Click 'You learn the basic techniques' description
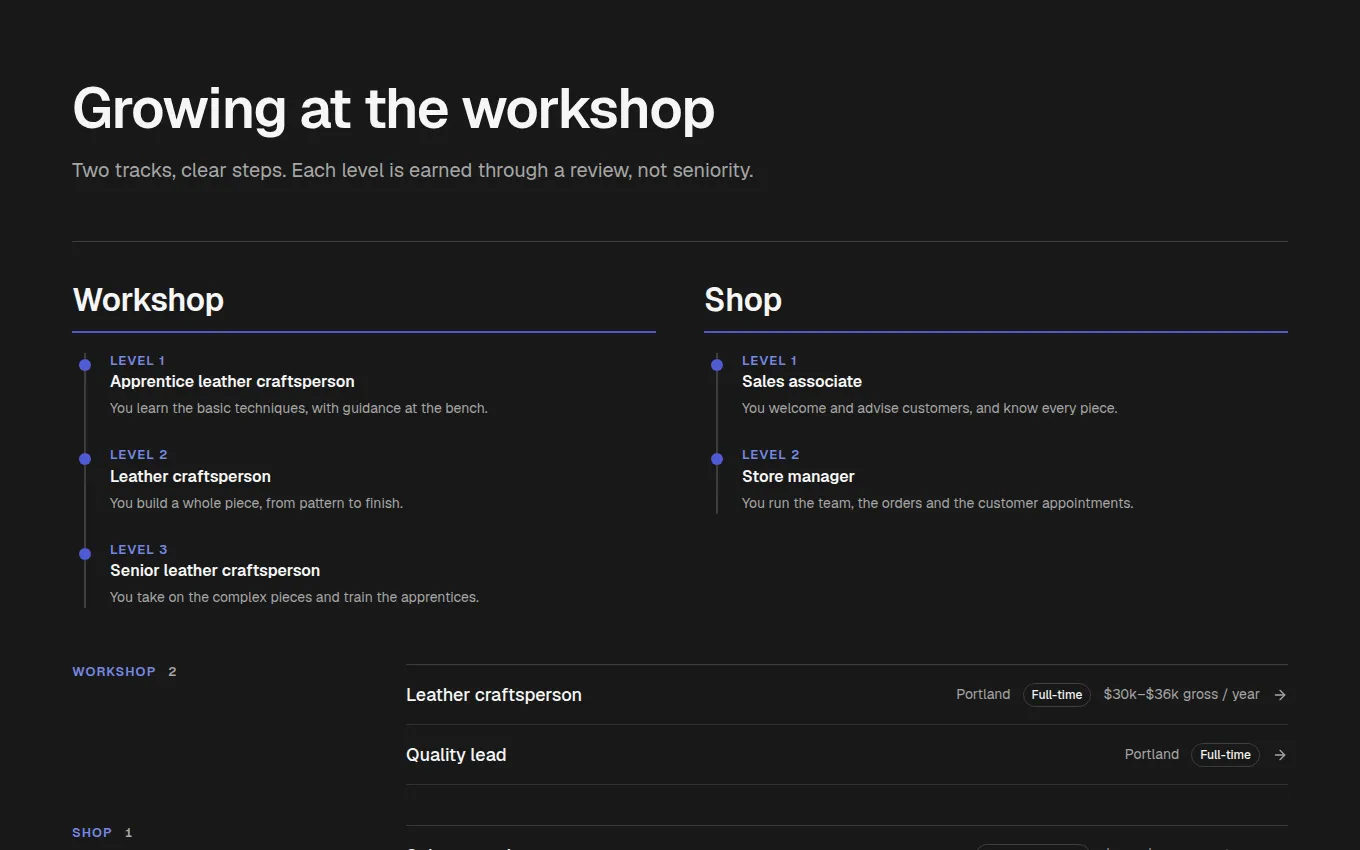1360x850 pixels. coord(299,409)
